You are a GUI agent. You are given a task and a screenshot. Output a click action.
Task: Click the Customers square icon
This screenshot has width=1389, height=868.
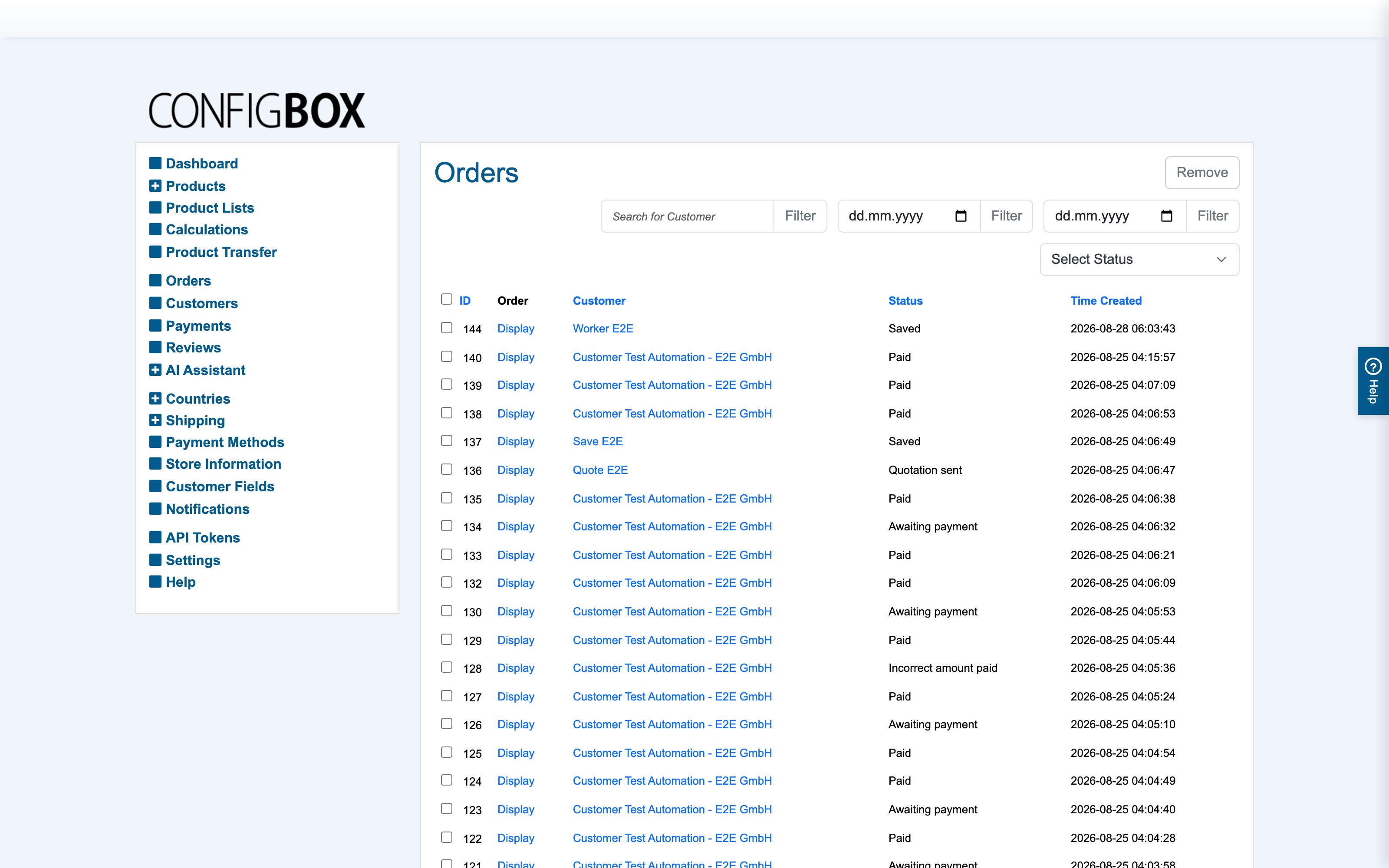coord(155,302)
